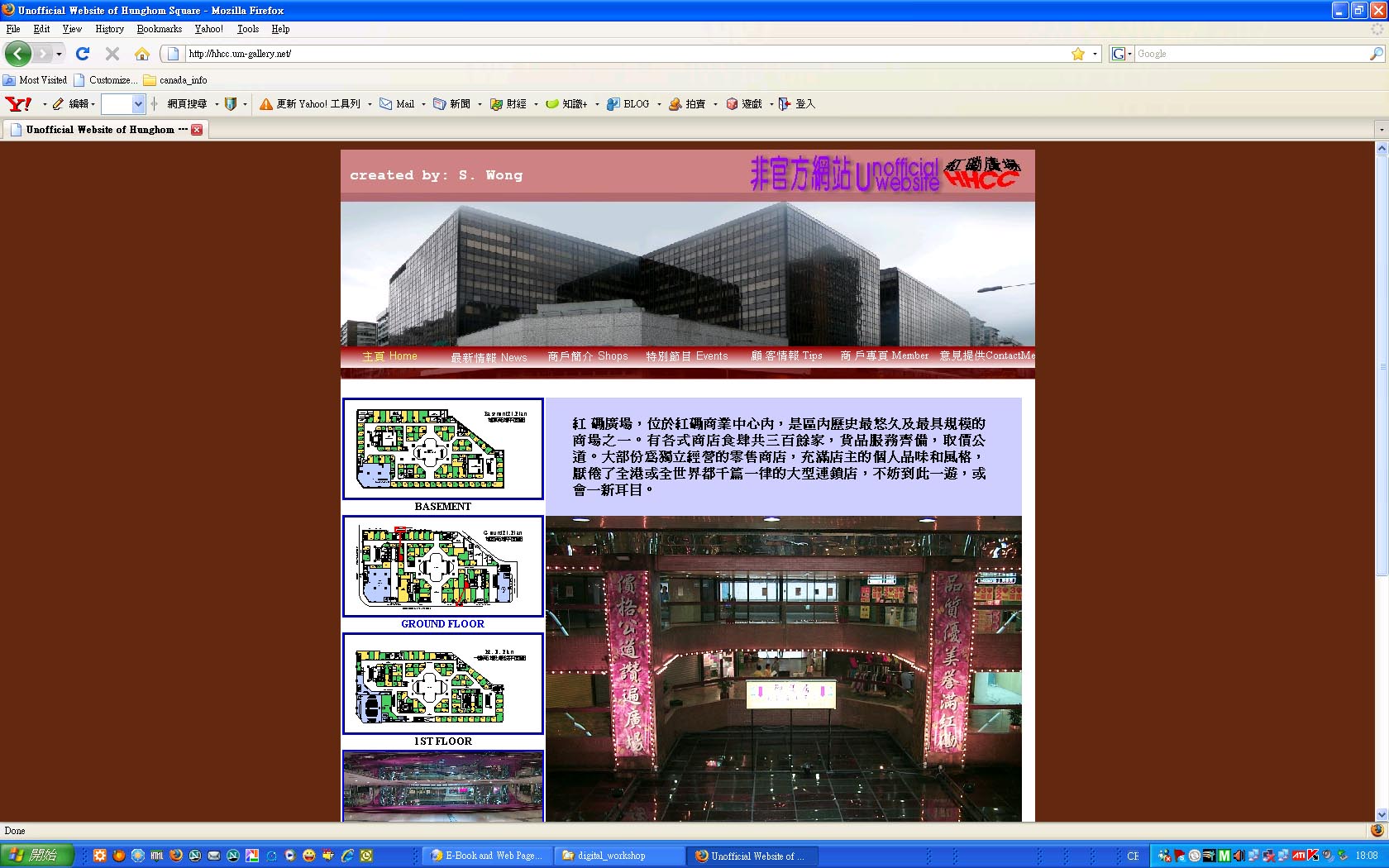Open the Kaspersky system tray icon
1389x868 pixels.
(x=1311, y=856)
